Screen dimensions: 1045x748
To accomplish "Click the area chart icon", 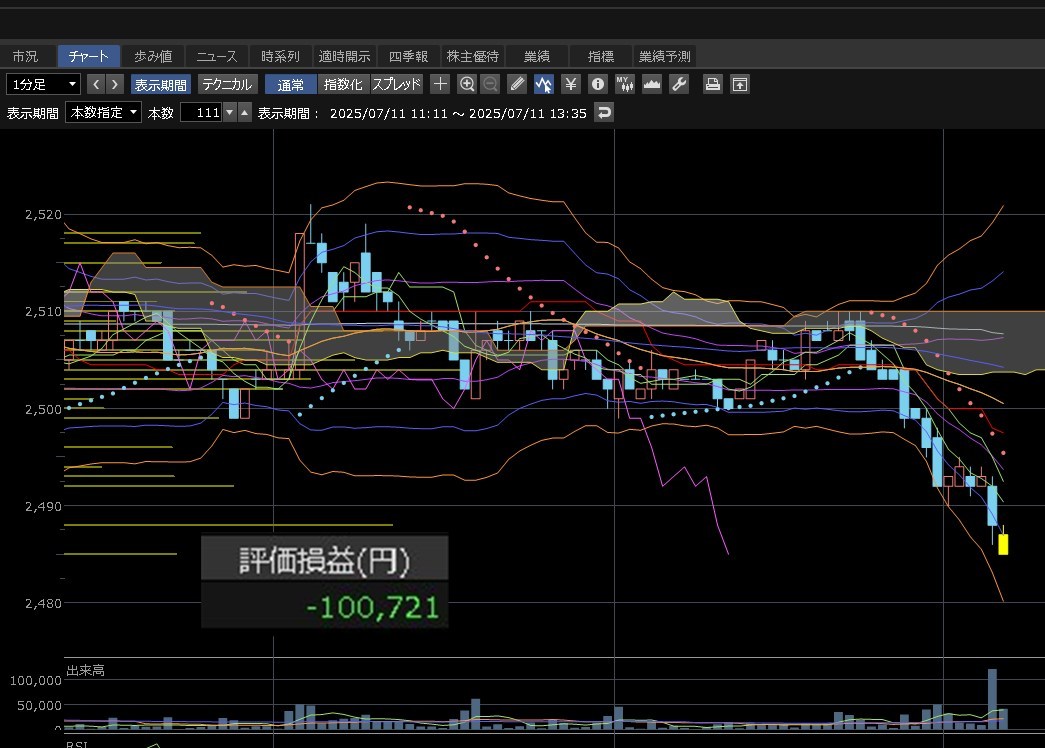I will [x=652, y=84].
